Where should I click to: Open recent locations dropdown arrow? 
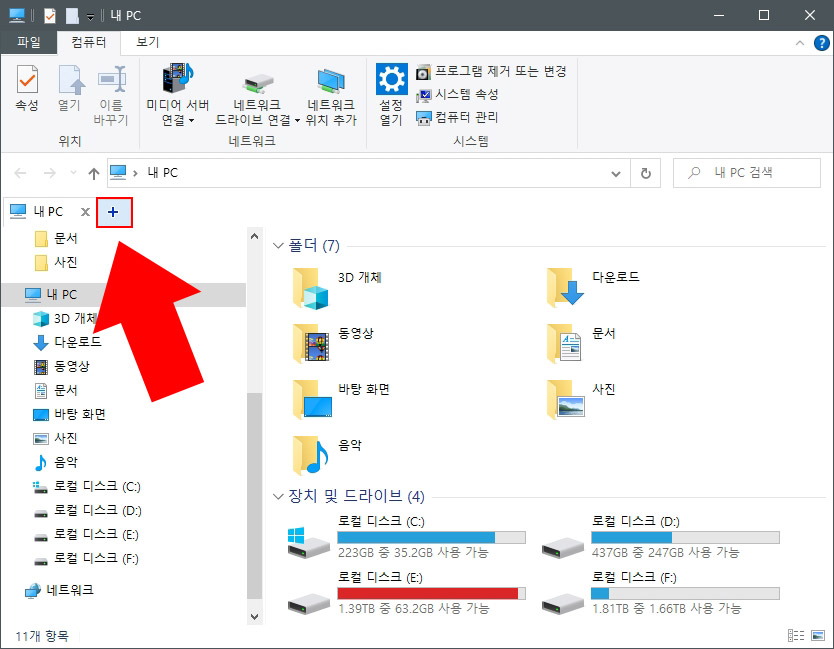73,173
